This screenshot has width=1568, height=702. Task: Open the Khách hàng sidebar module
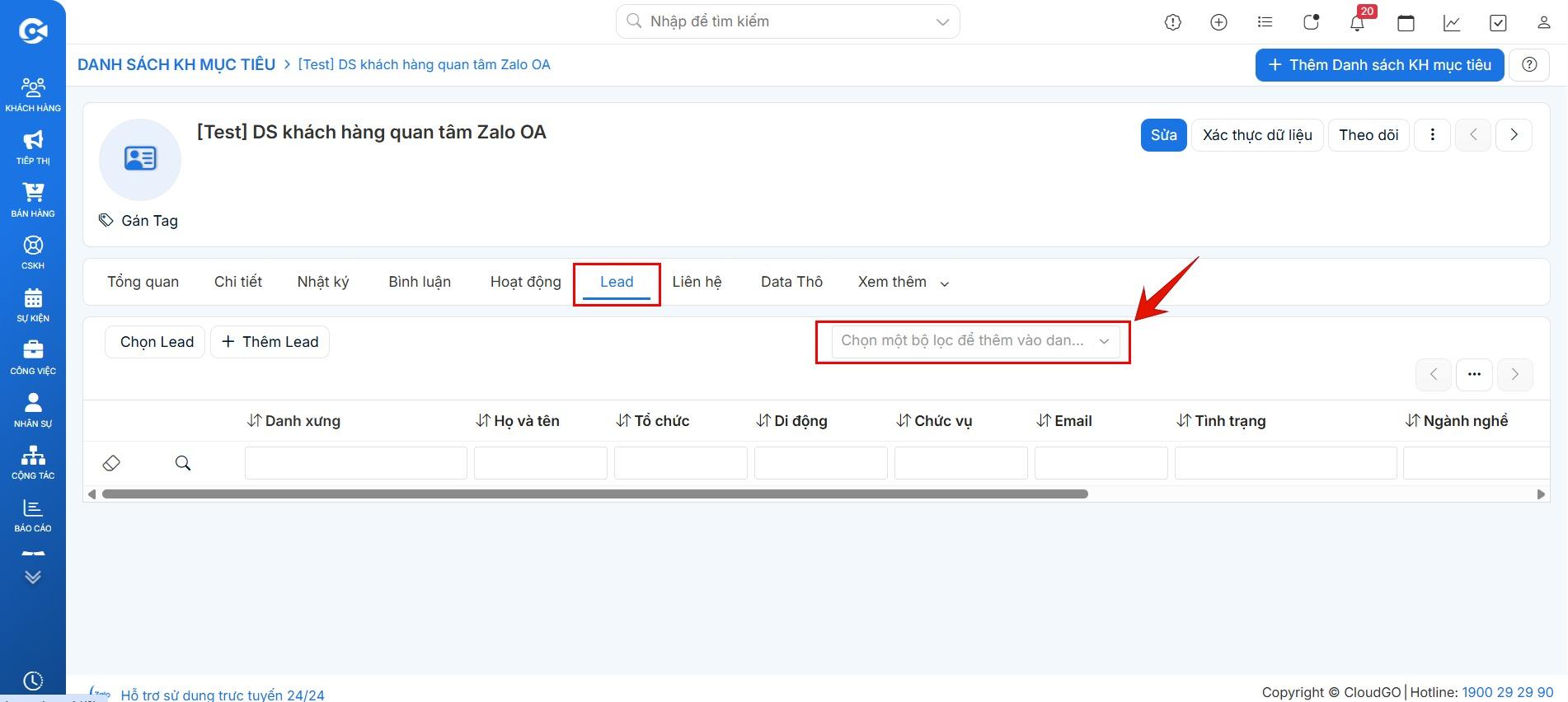pos(33,94)
